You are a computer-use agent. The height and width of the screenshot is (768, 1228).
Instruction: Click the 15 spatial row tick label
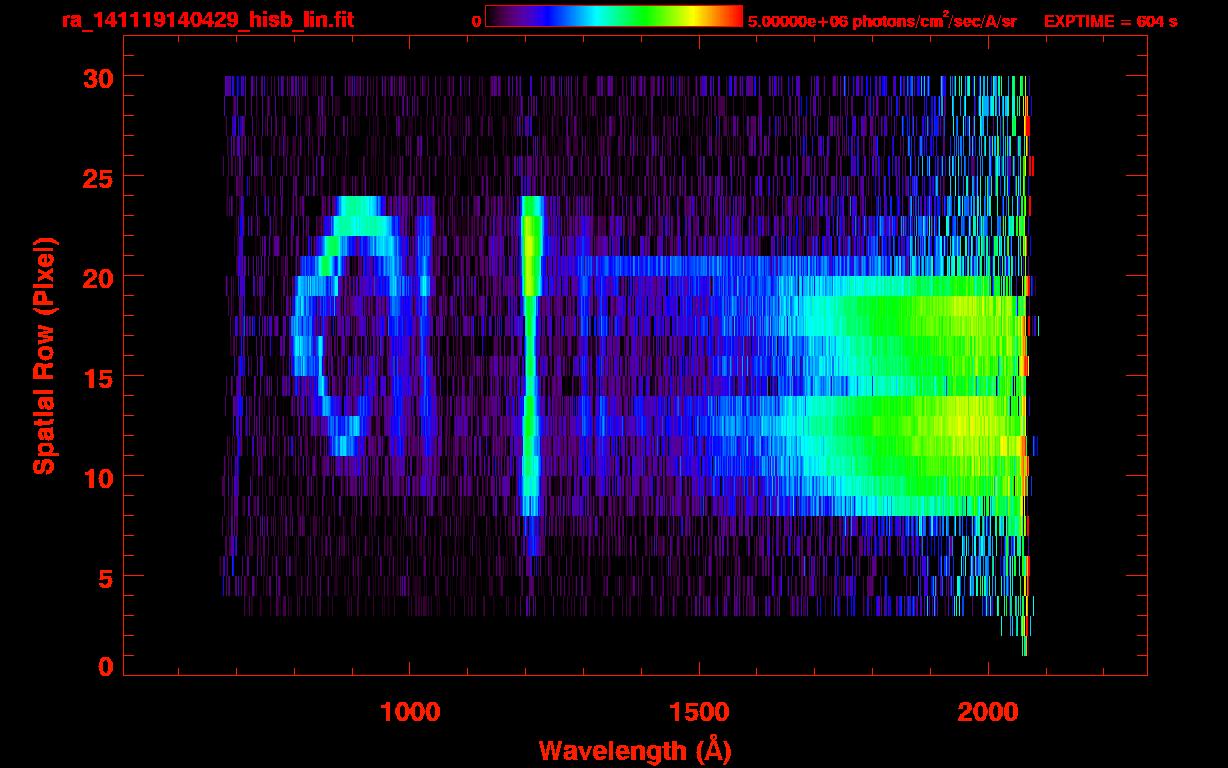click(97, 377)
